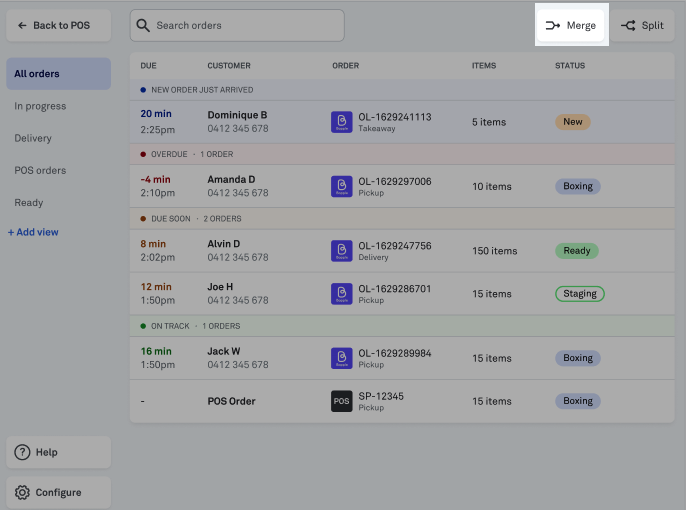Click POS Order's Boxing status badge
The image size is (686, 510).
(578, 401)
